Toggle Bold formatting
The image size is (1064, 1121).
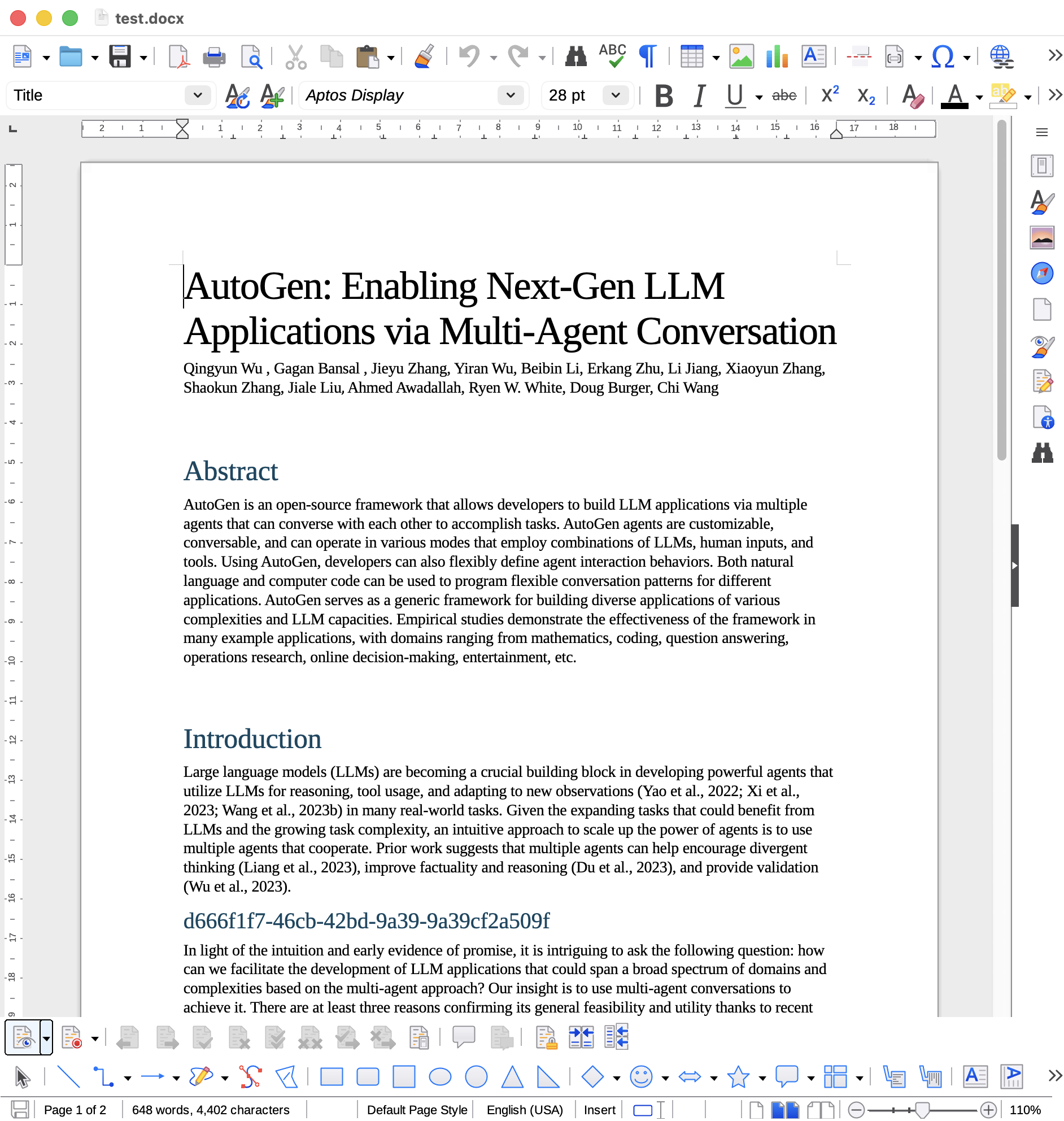[663, 95]
